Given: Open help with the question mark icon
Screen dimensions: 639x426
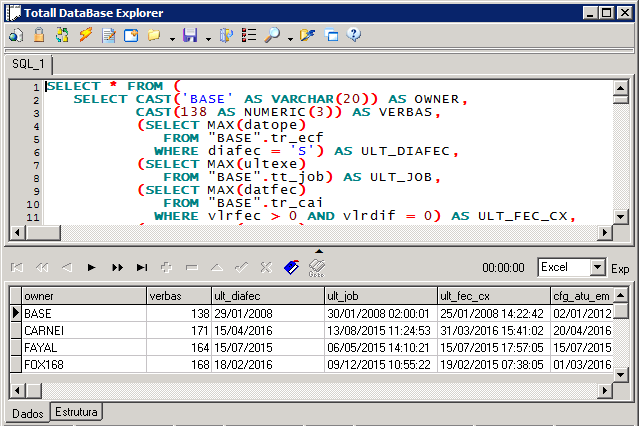Looking at the screenshot, I should (354, 35).
